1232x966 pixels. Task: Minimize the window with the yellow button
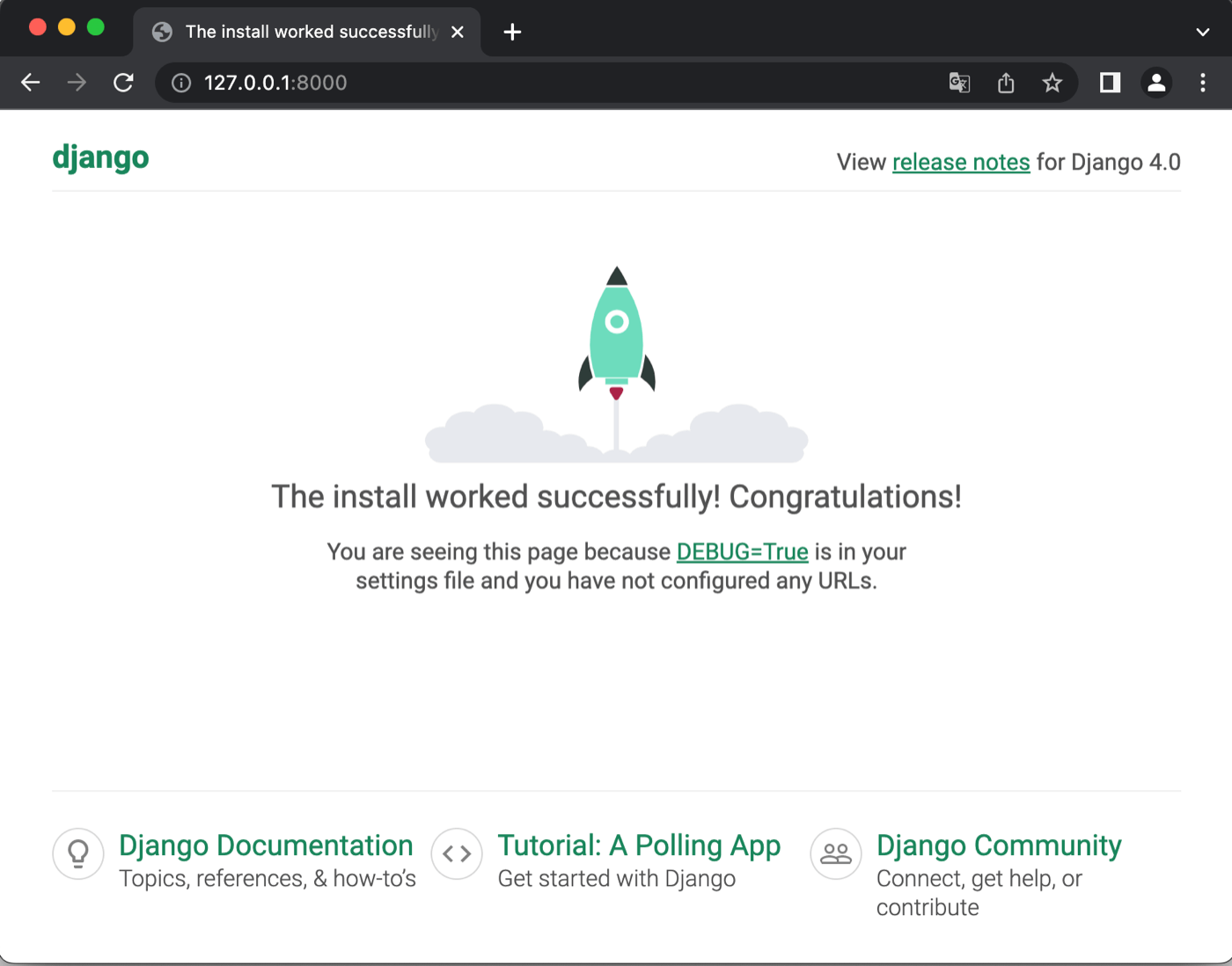[x=67, y=27]
